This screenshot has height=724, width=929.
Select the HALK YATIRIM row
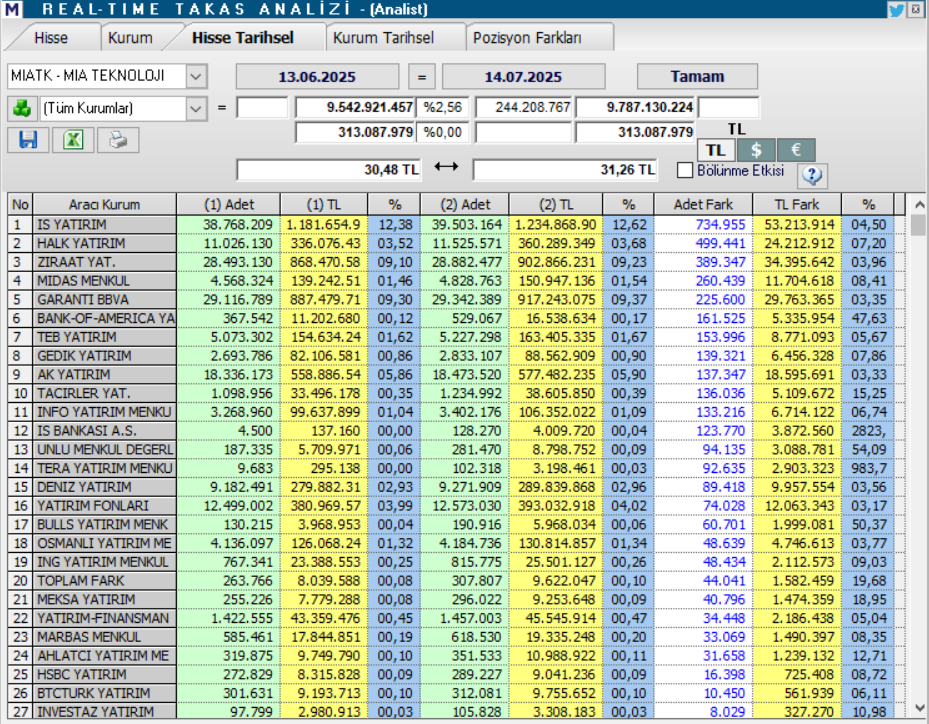coord(456,244)
